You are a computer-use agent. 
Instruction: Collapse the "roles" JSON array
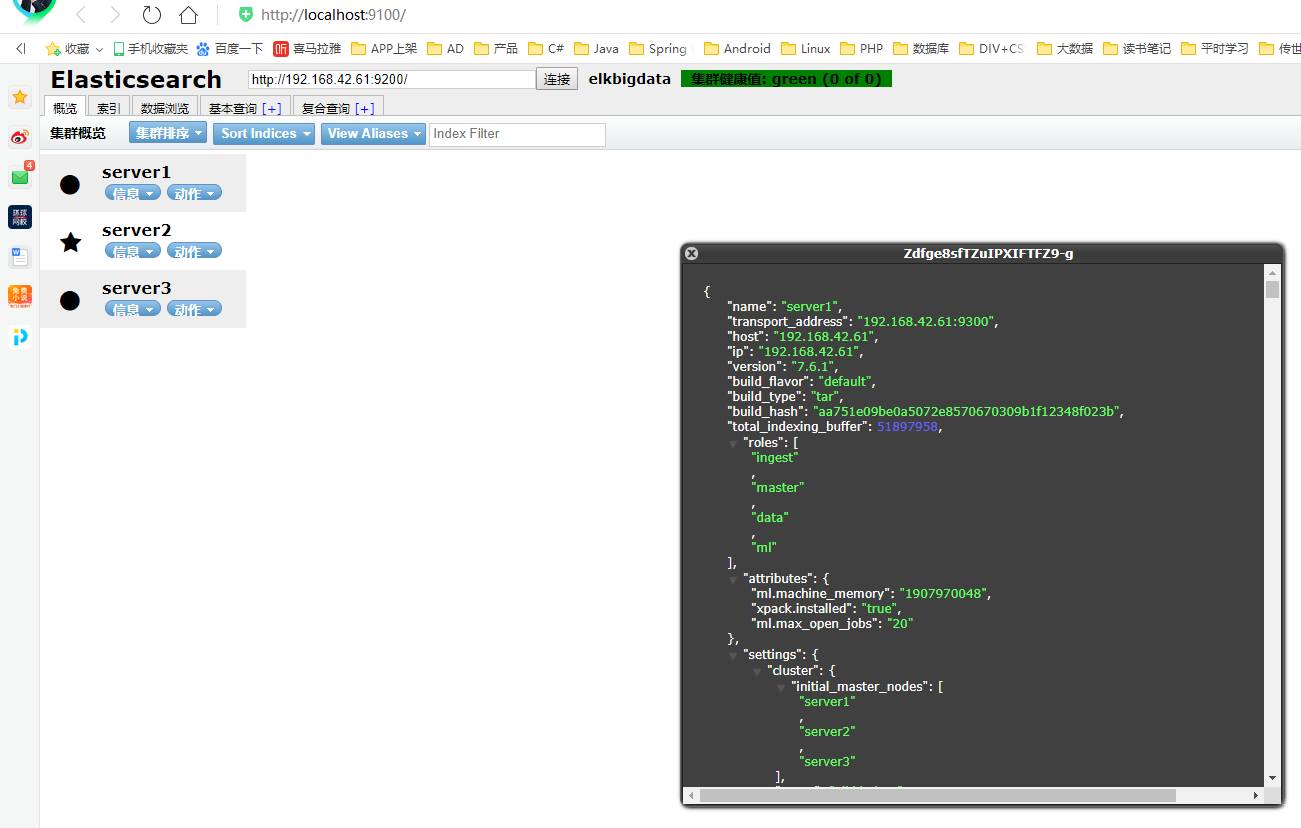733,443
